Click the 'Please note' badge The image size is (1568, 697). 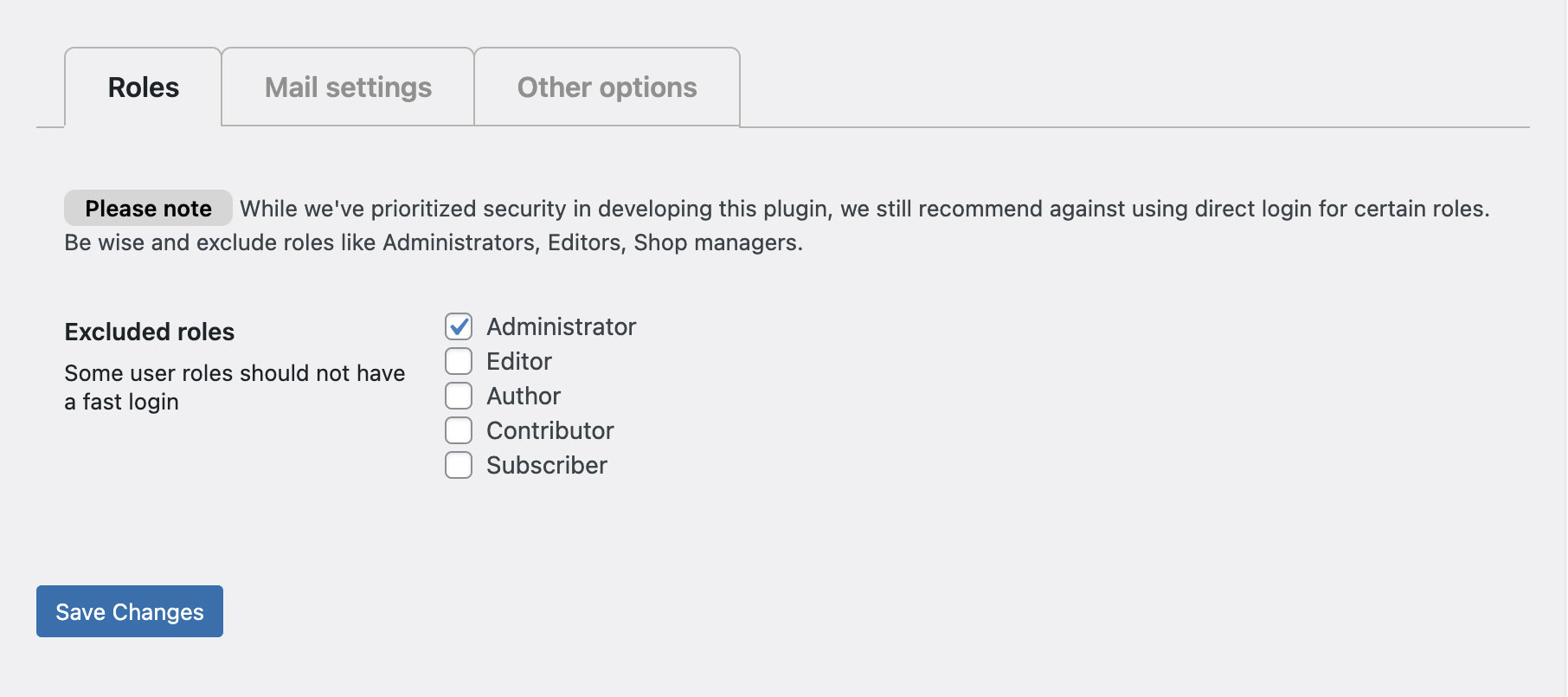[148, 209]
